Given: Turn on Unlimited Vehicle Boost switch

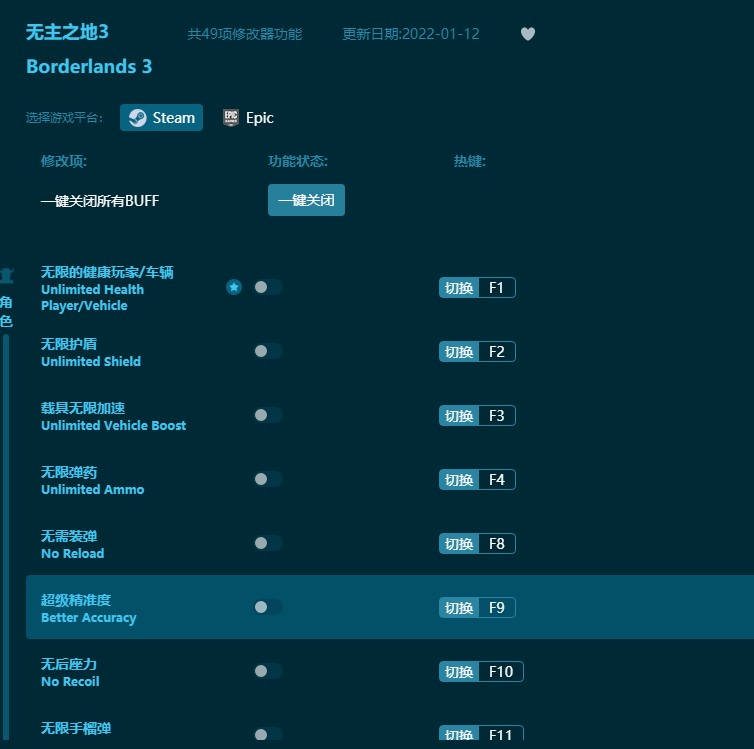Looking at the screenshot, I should click(268, 415).
